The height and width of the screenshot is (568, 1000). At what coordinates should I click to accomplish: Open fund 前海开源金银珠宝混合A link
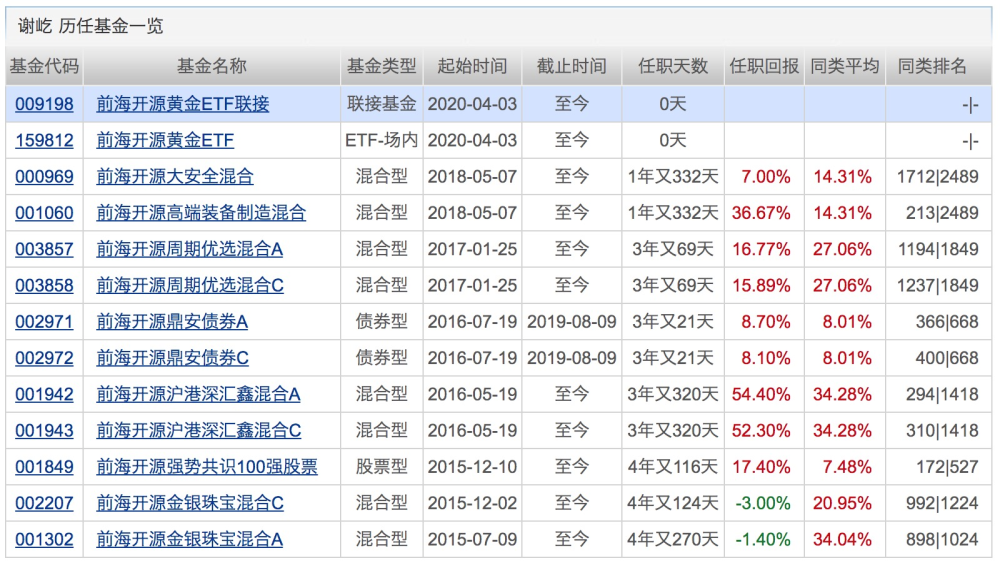click(x=189, y=540)
